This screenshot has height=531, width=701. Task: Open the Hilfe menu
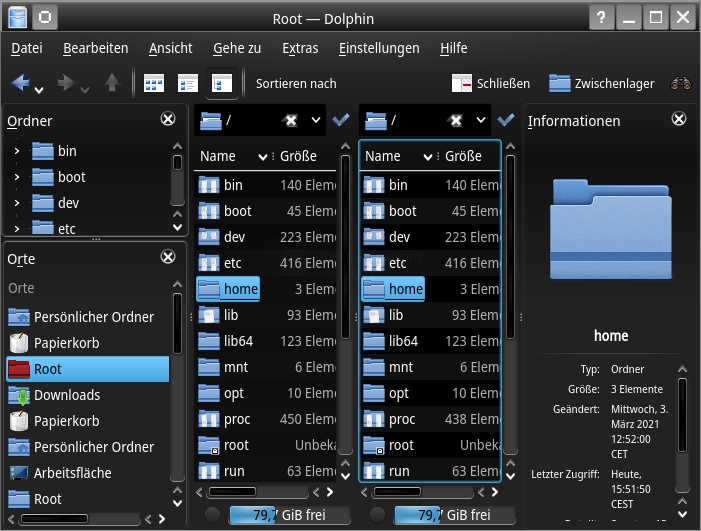pos(454,48)
